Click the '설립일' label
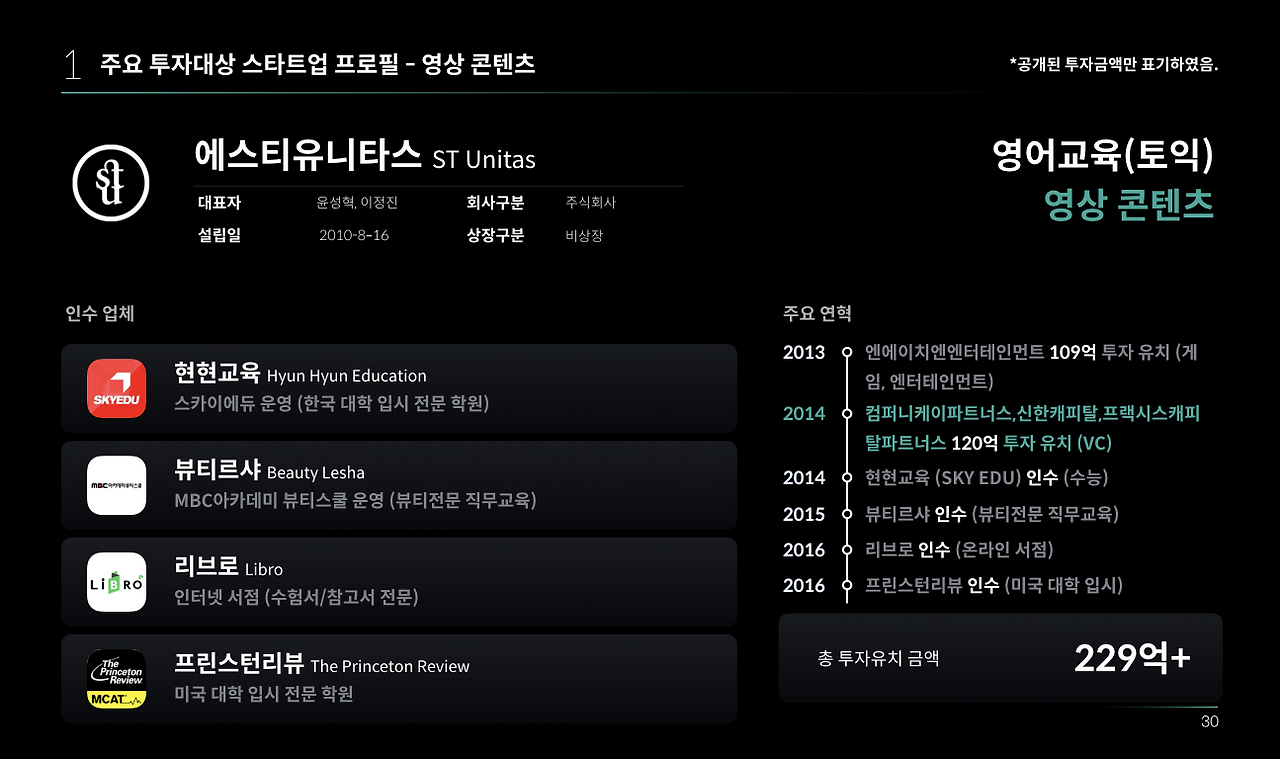Image resolution: width=1280 pixels, height=759 pixels. [x=219, y=236]
